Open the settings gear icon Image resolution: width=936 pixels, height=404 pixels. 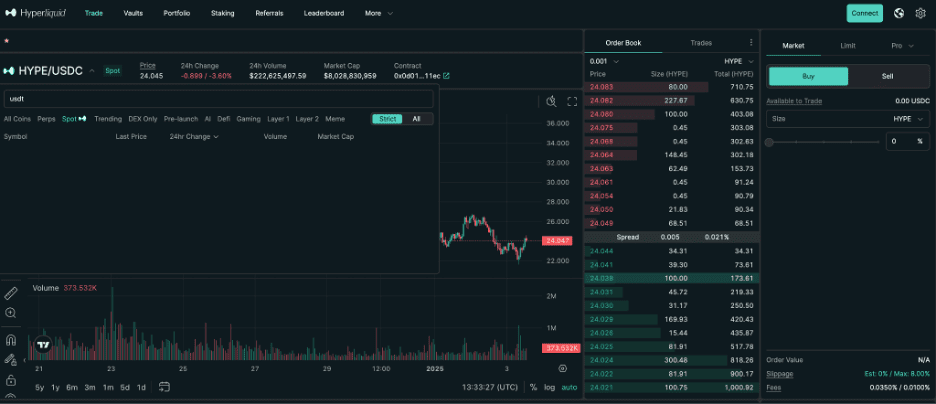920,13
